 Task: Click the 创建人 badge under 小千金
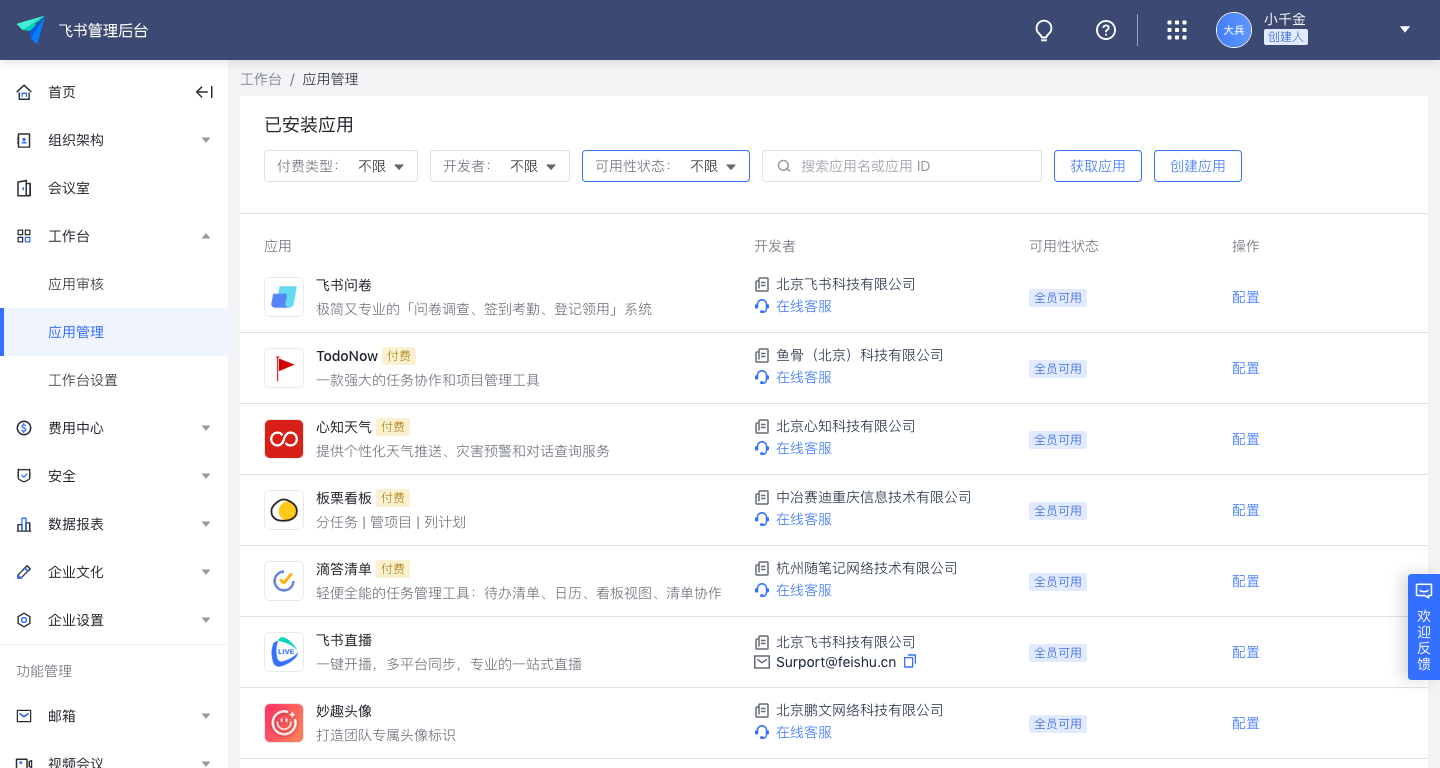tap(1285, 37)
